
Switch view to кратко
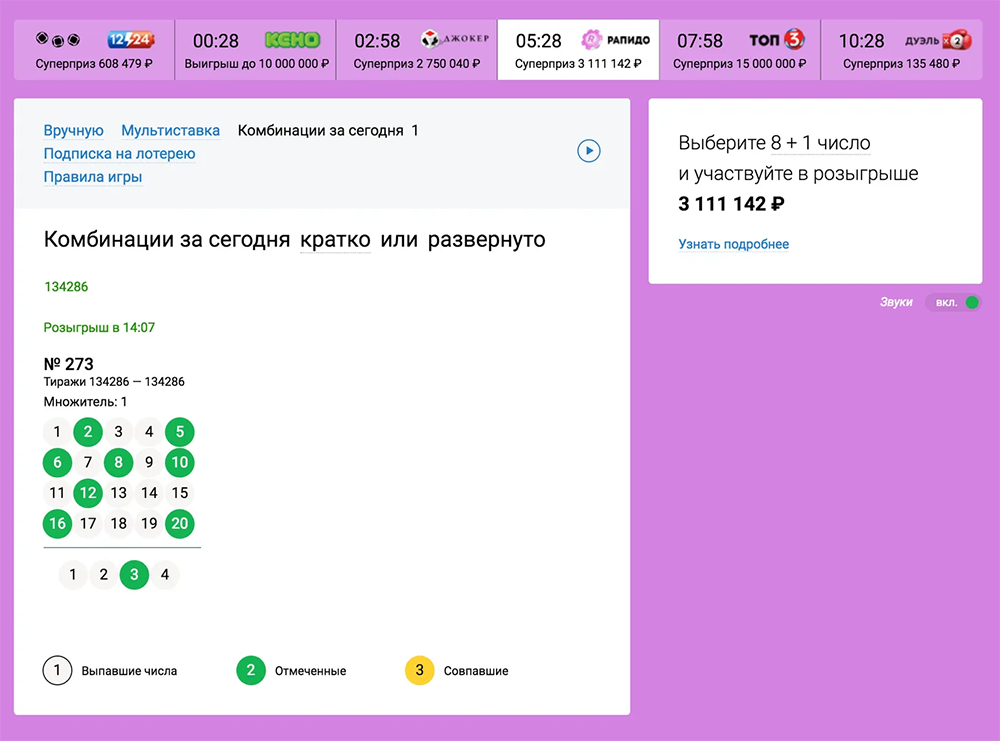(335, 241)
